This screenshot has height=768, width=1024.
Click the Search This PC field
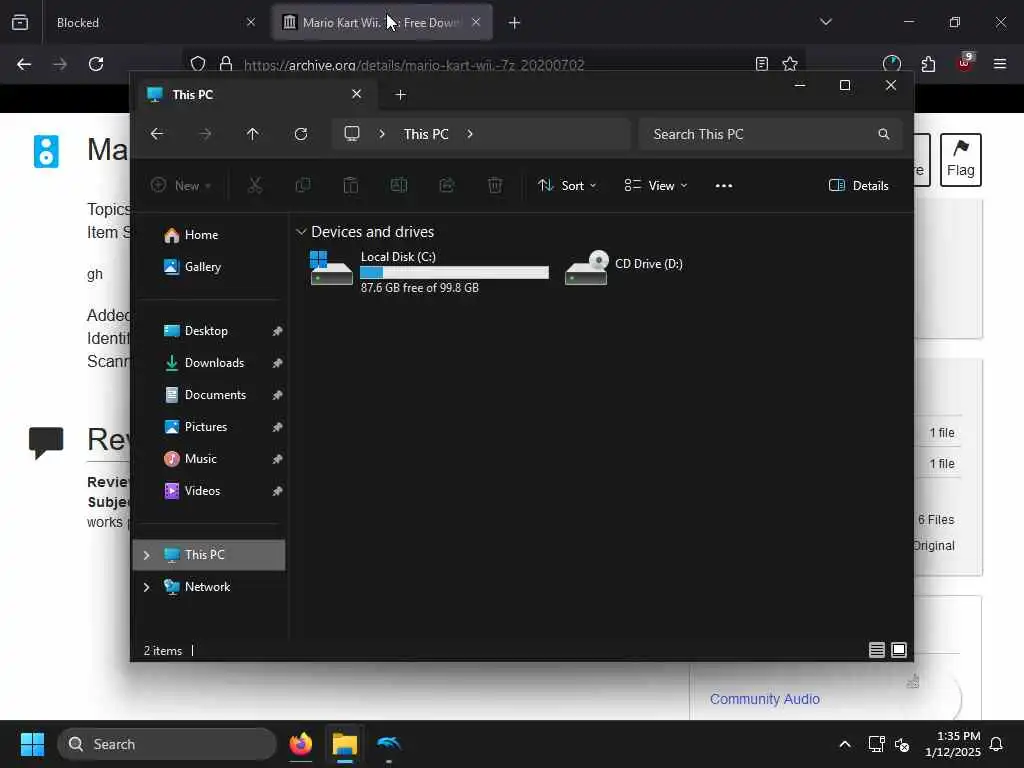(771, 134)
